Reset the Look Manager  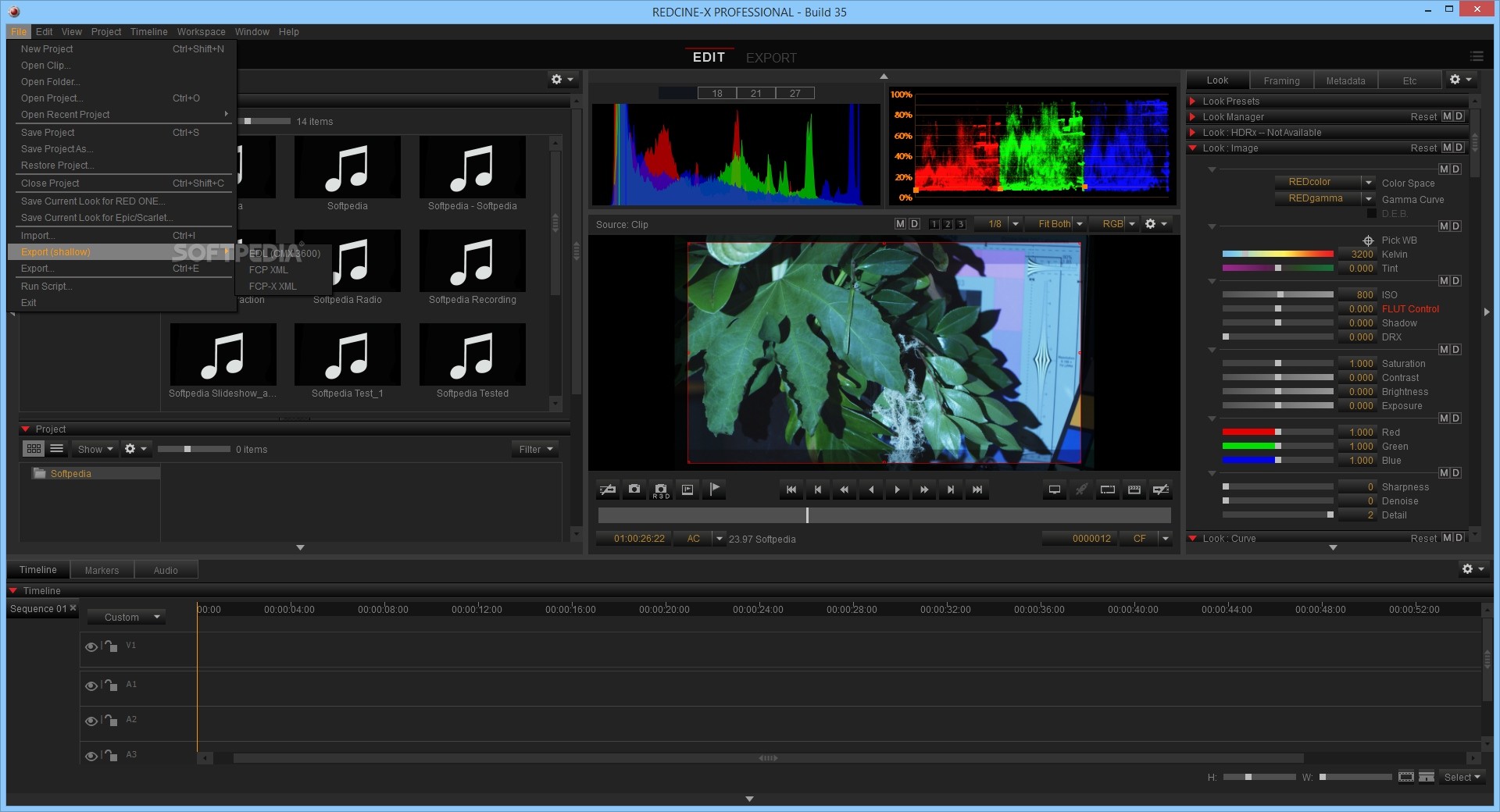[1423, 117]
